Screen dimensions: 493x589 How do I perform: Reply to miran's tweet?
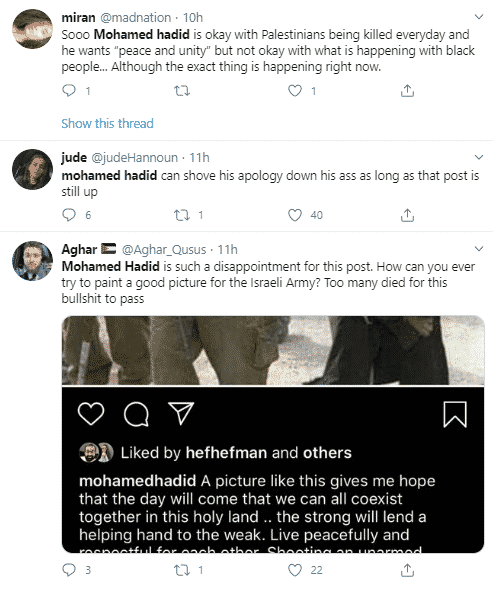(x=69, y=91)
